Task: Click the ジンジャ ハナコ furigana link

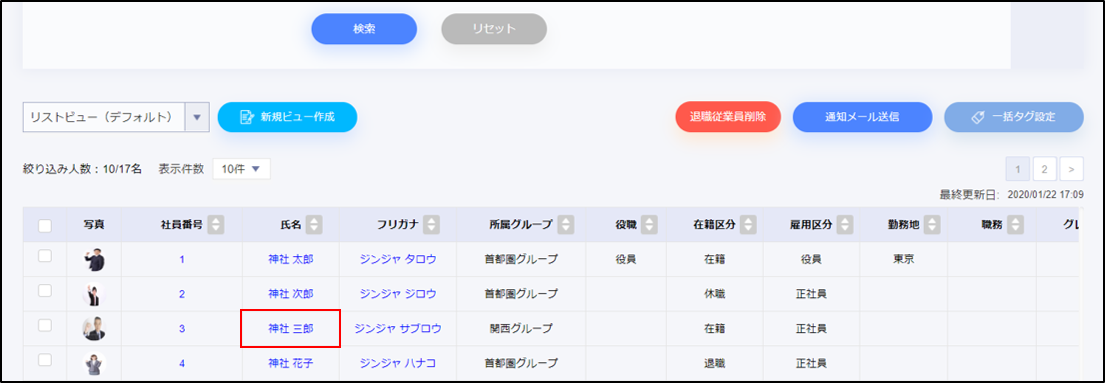Action: click(x=397, y=363)
